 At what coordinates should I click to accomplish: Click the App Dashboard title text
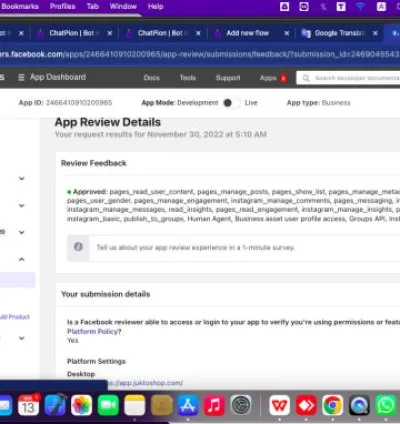(x=58, y=77)
